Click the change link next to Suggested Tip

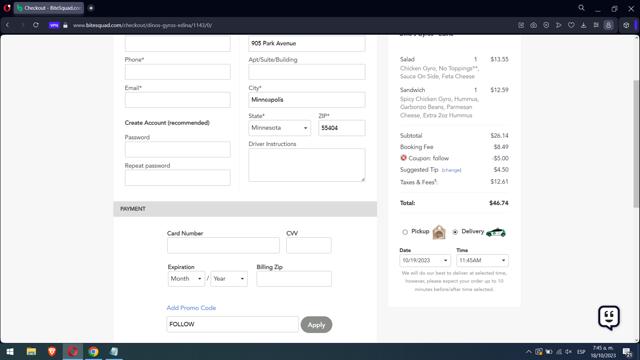tap(451, 170)
